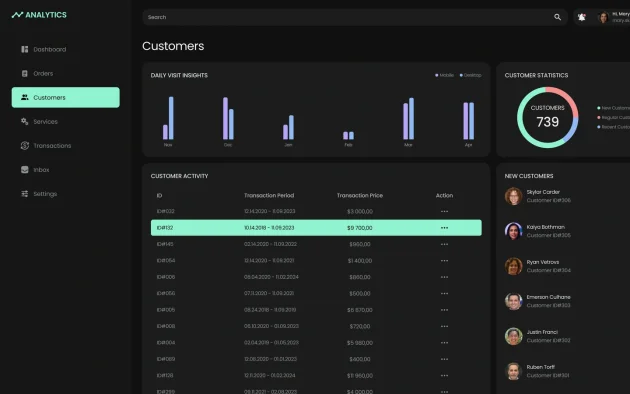The height and width of the screenshot is (394, 630).
Task: Open action menu for $6 870,00 row
Action: coord(444,310)
